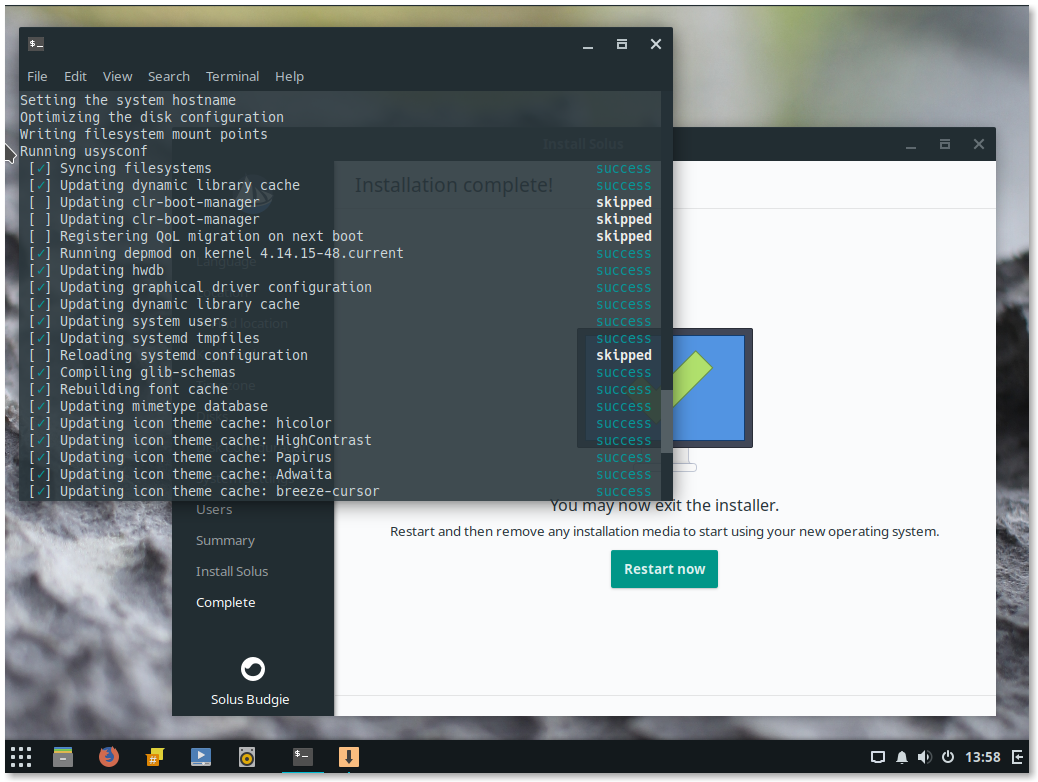This screenshot has width=1038, height=782.
Task: Click the Solus Budgie label in the installer
Action: click(x=250, y=699)
